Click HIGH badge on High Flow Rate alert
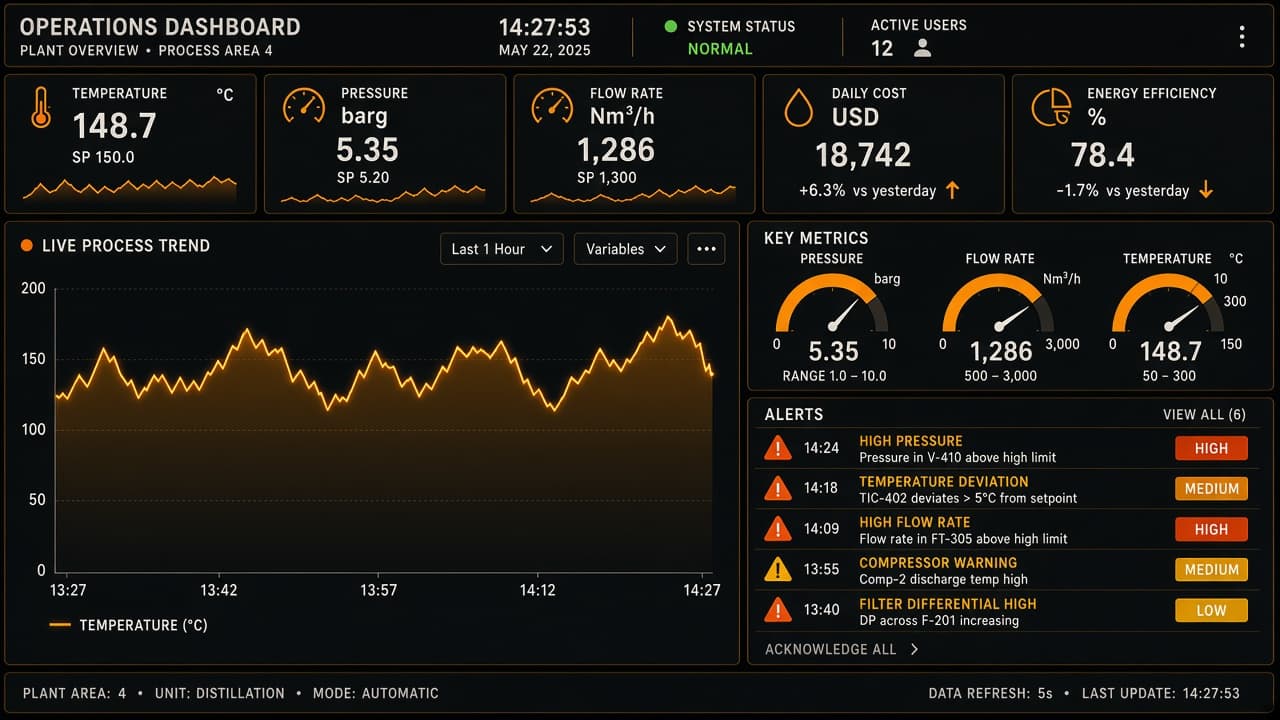 point(1211,529)
